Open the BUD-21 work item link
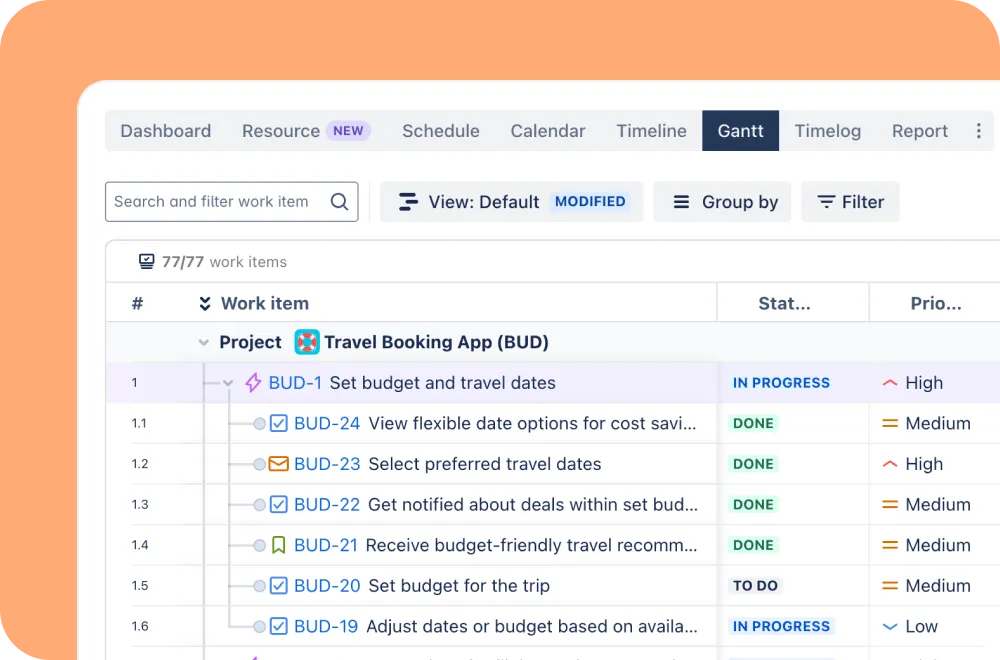This screenshot has width=1000, height=660. pyautogui.click(x=326, y=545)
